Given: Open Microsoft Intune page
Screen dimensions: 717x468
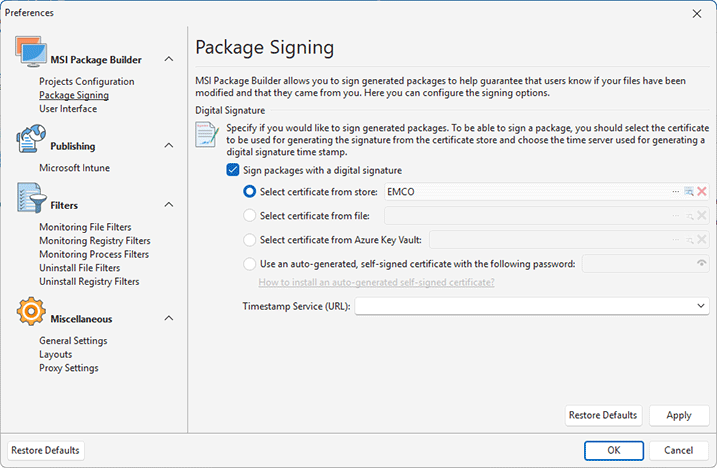Looking at the screenshot, I should tap(75, 168).
